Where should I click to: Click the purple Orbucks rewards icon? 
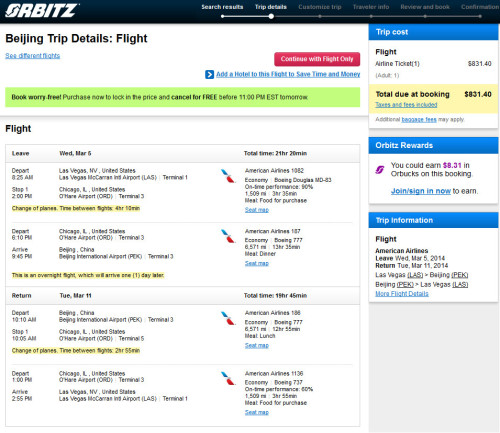[380, 170]
